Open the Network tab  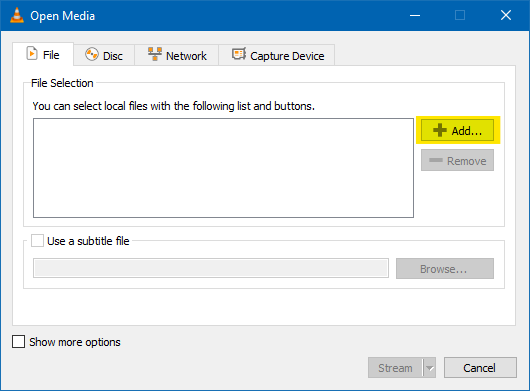pyautogui.click(x=177, y=55)
